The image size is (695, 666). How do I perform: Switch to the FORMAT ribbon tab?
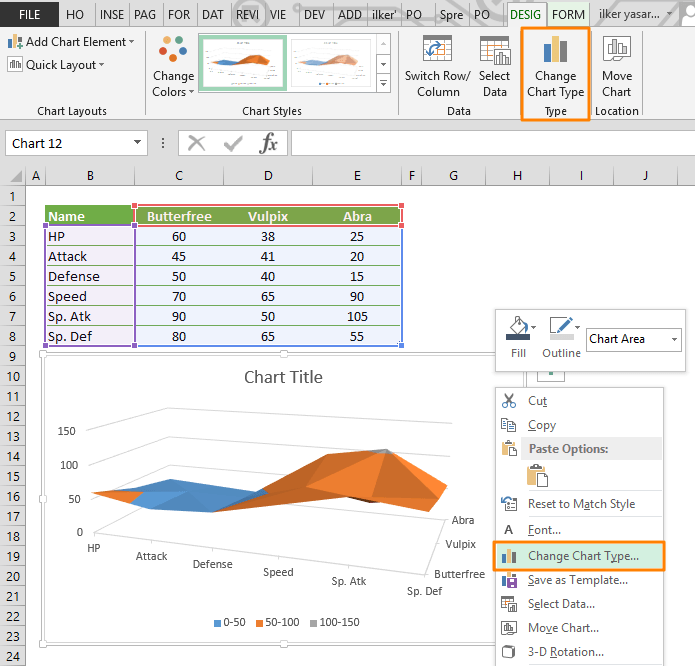568,15
